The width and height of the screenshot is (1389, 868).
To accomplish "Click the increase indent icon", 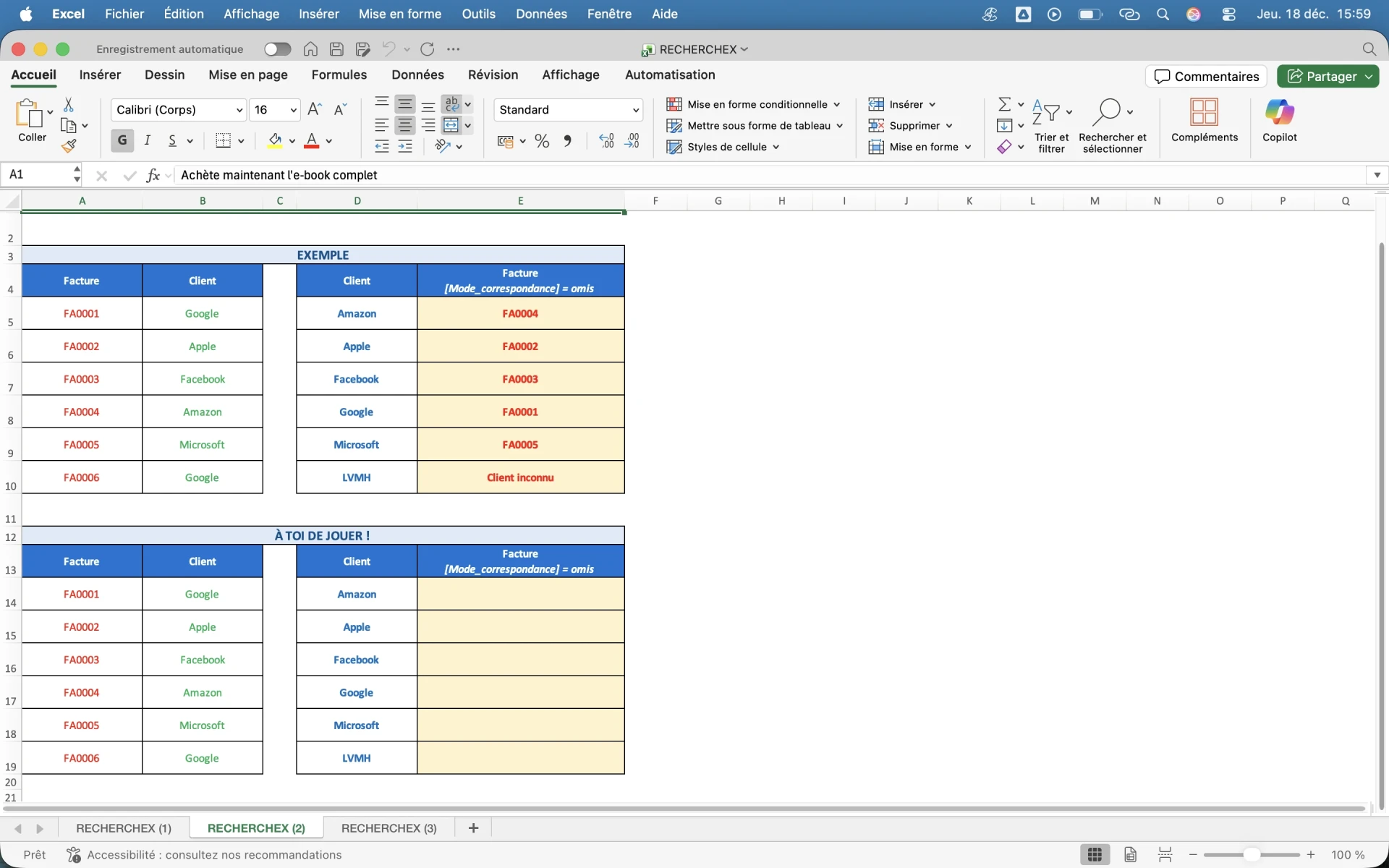I will point(405,146).
